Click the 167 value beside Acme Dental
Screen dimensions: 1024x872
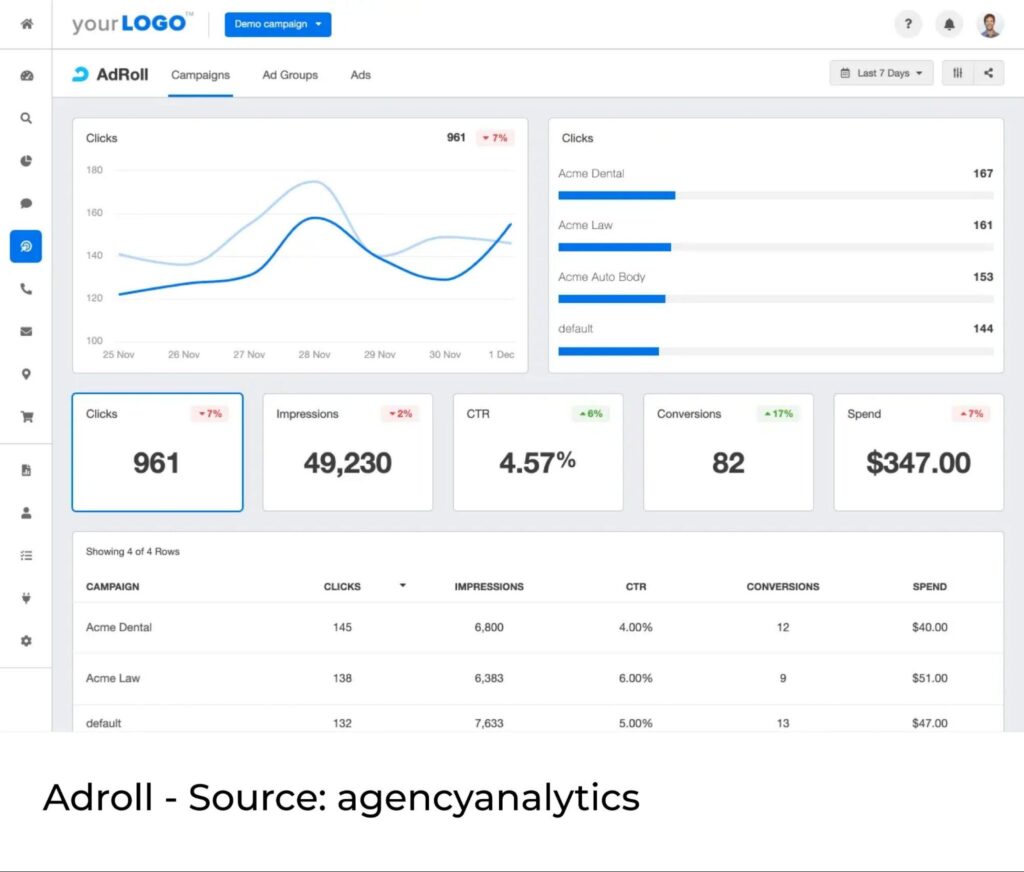point(983,173)
